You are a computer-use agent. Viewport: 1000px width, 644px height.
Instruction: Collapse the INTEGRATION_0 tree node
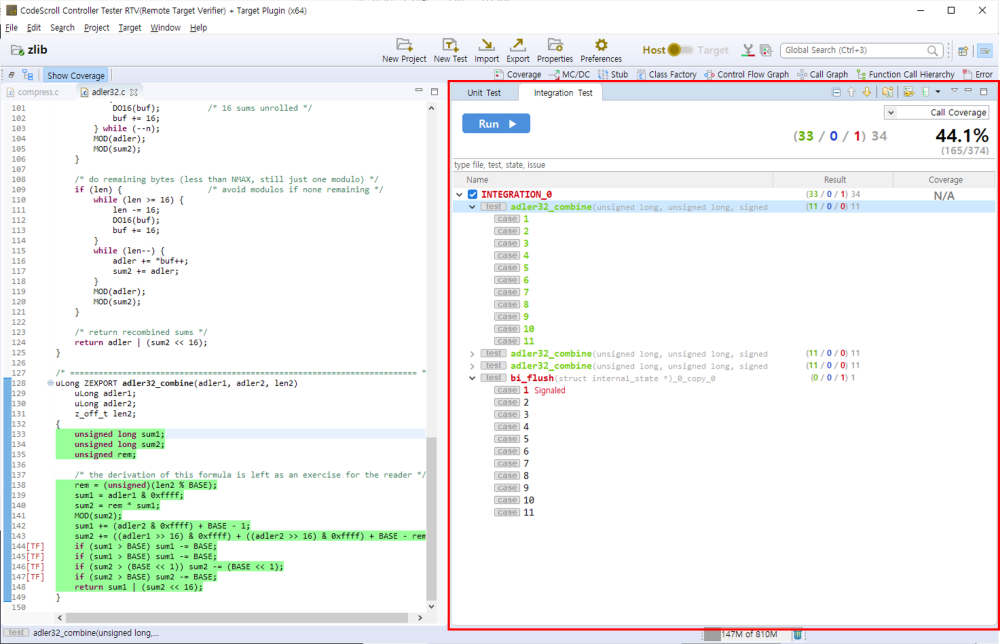(459, 194)
